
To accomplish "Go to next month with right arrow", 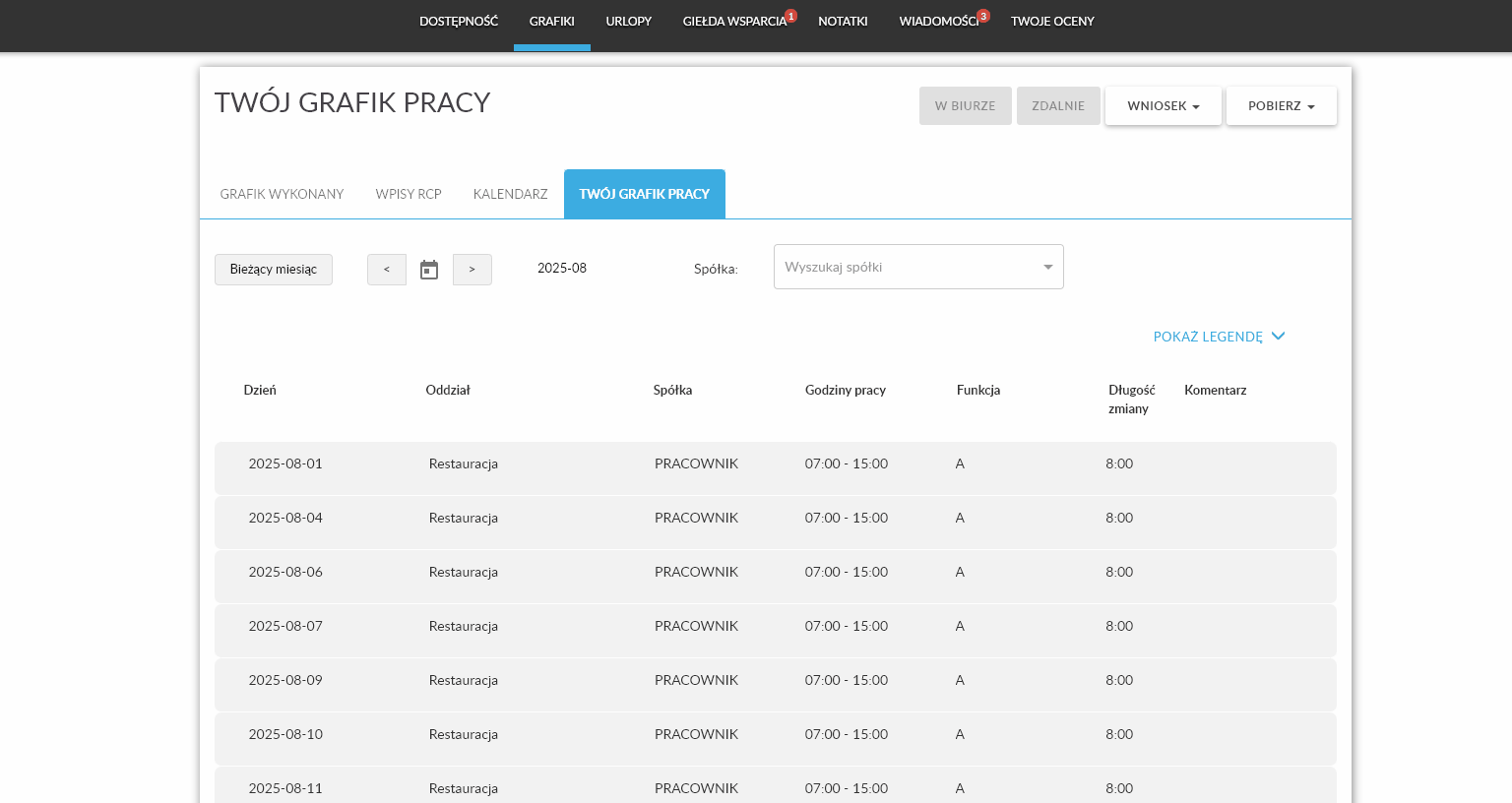I will click(472, 270).
